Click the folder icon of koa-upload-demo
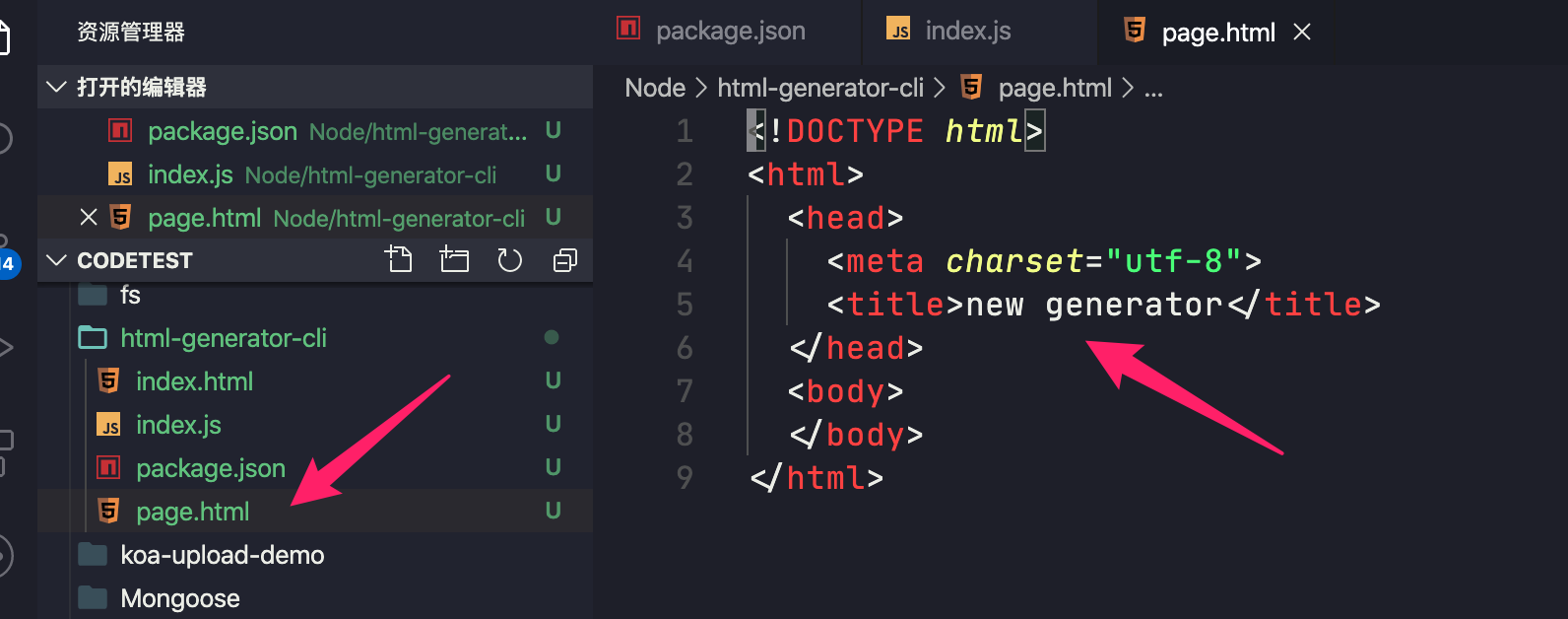This screenshot has height=619, width=1568. pos(93,554)
